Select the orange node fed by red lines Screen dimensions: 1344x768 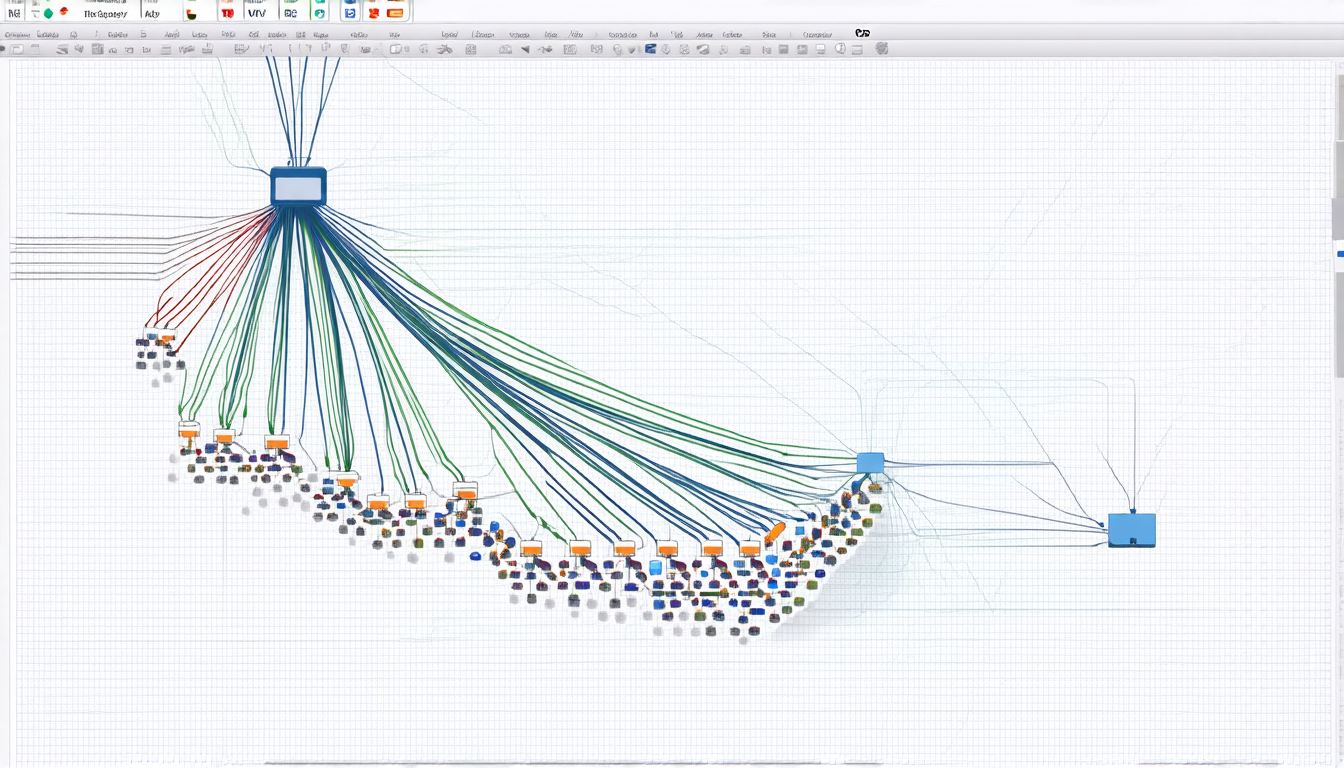click(x=165, y=339)
